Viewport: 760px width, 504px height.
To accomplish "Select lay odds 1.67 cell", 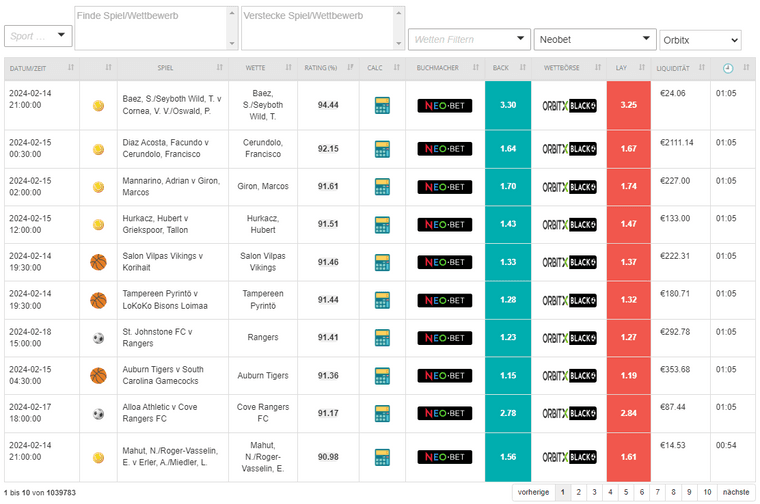I will (x=629, y=149).
